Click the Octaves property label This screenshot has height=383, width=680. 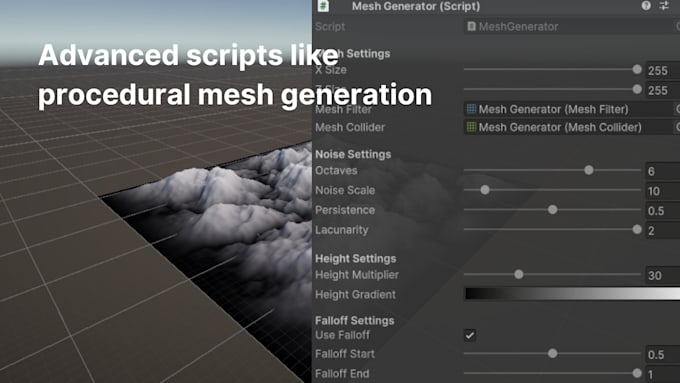point(336,170)
